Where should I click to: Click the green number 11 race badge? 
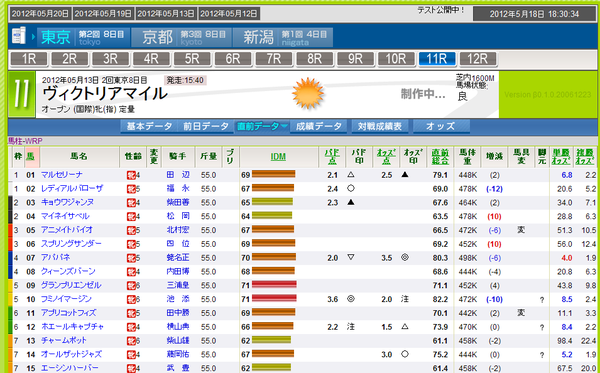pos(21,94)
